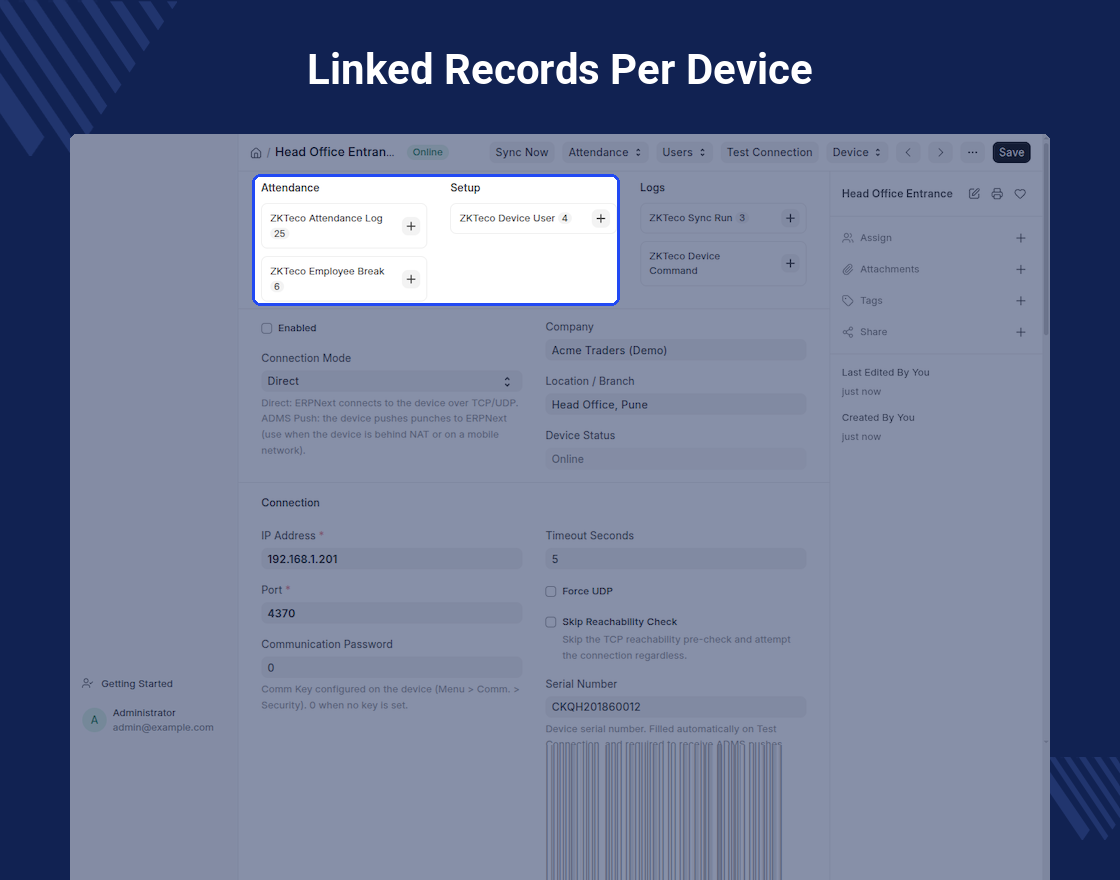The height and width of the screenshot is (880, 1120).
Task: Open Getting Started in sidebar
Action: [x=128, y=684]
